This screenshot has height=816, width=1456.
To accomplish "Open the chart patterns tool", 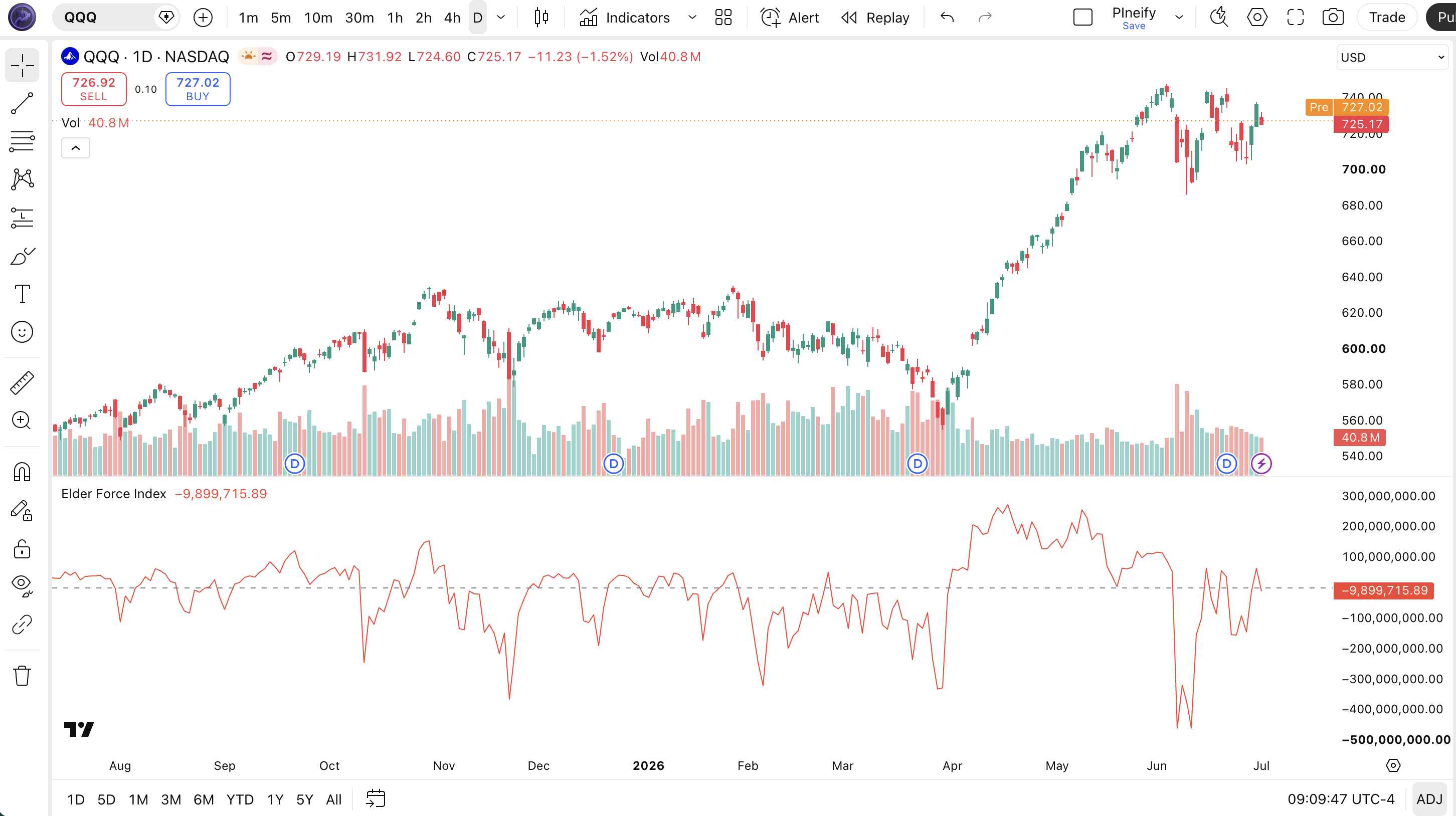I will 22,179.
